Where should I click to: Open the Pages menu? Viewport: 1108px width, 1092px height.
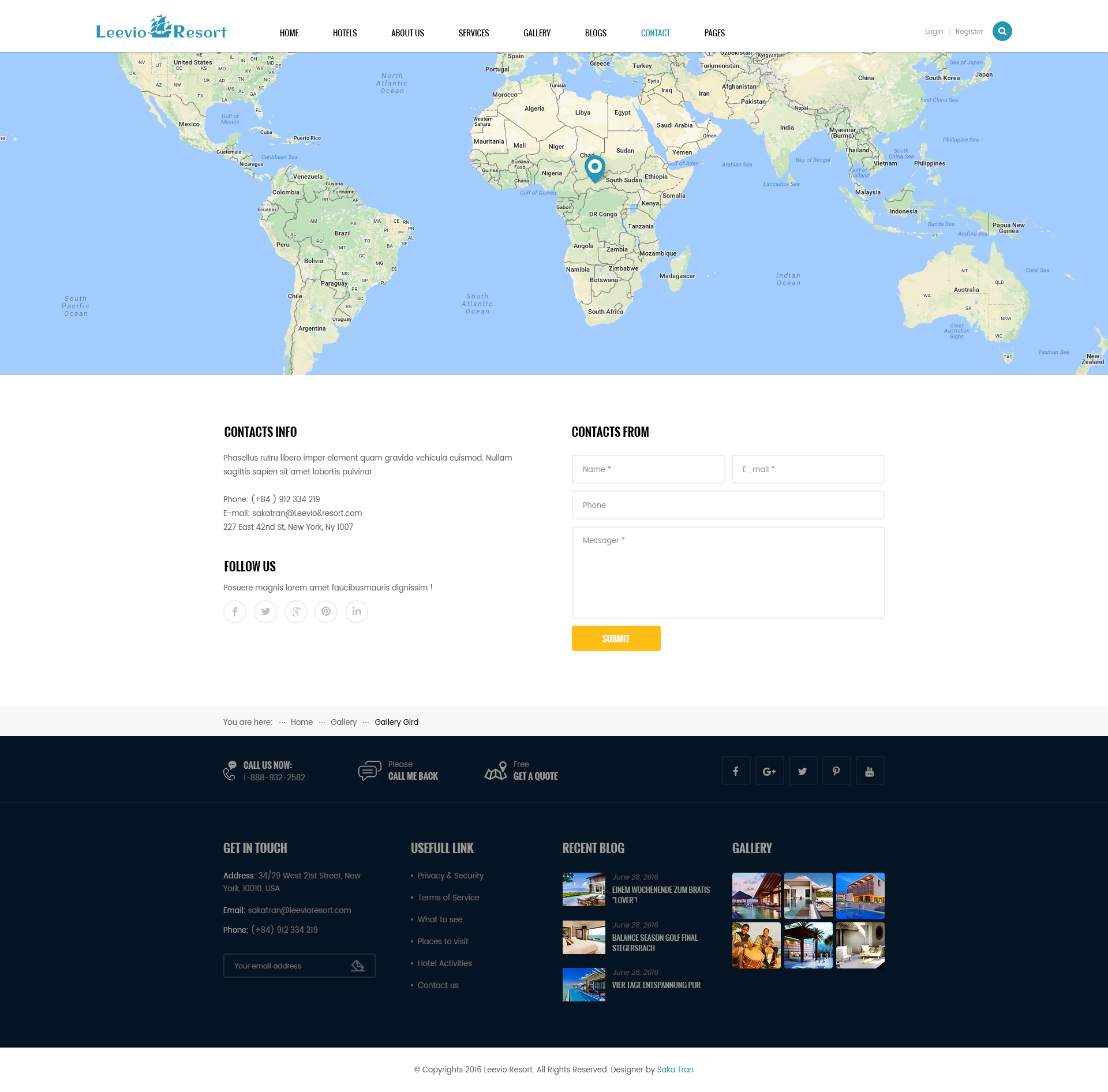click(x=714, y=33)
